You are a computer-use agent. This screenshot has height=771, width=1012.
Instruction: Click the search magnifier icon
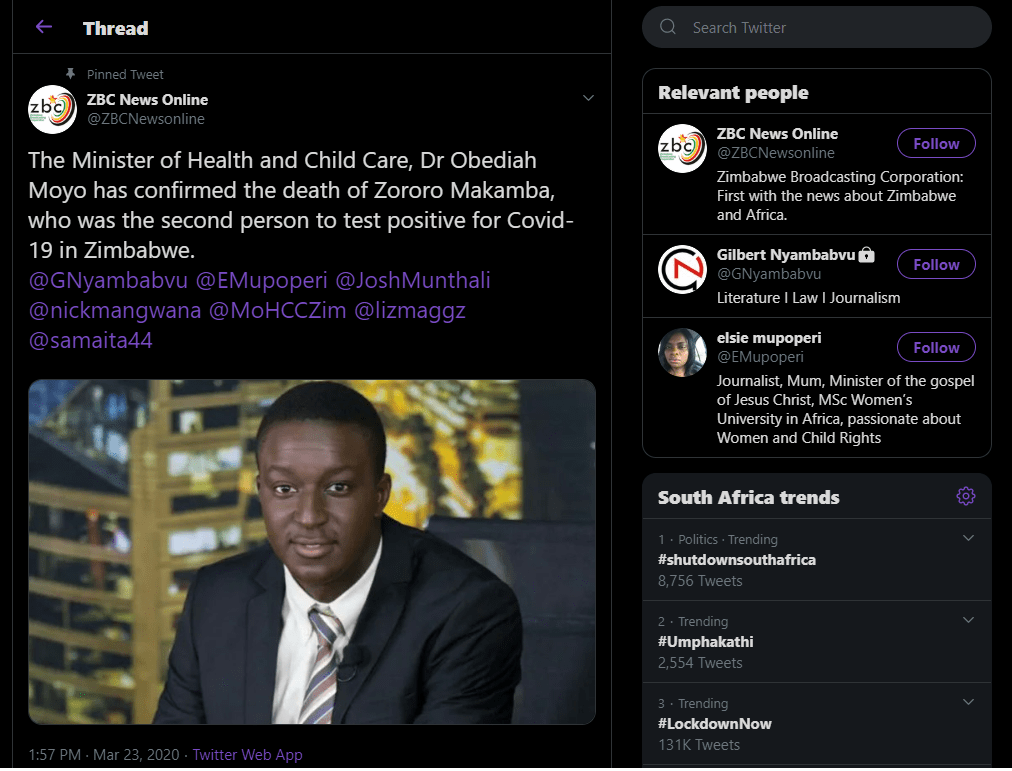pos(668,28)
